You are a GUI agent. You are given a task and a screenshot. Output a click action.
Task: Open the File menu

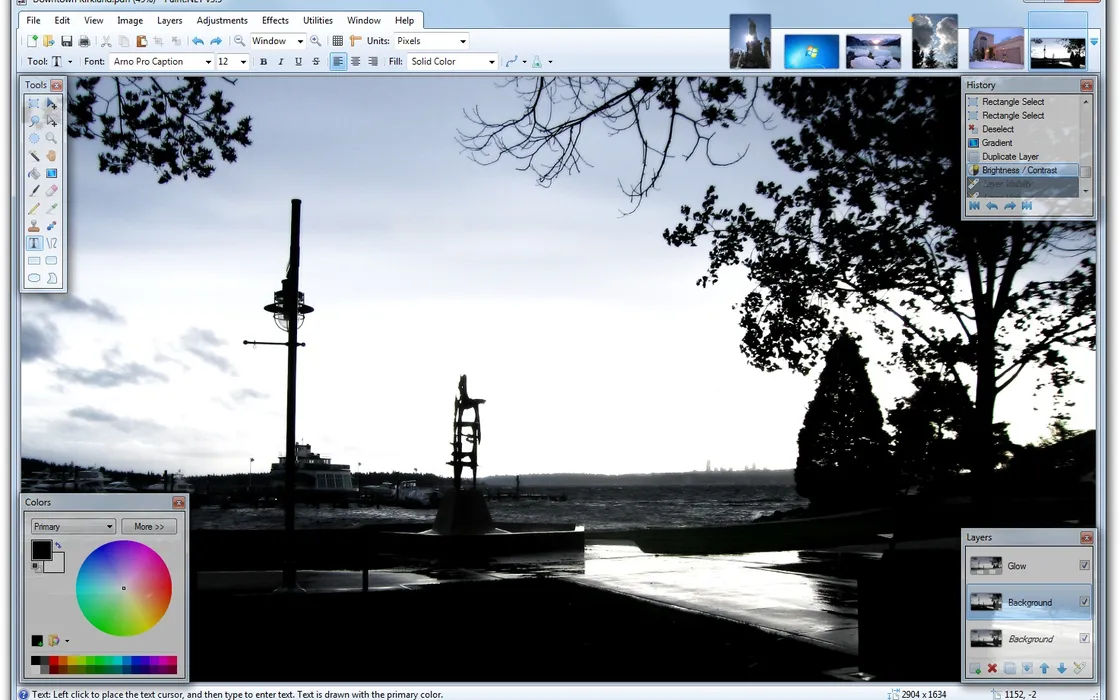tap(34, 20)
